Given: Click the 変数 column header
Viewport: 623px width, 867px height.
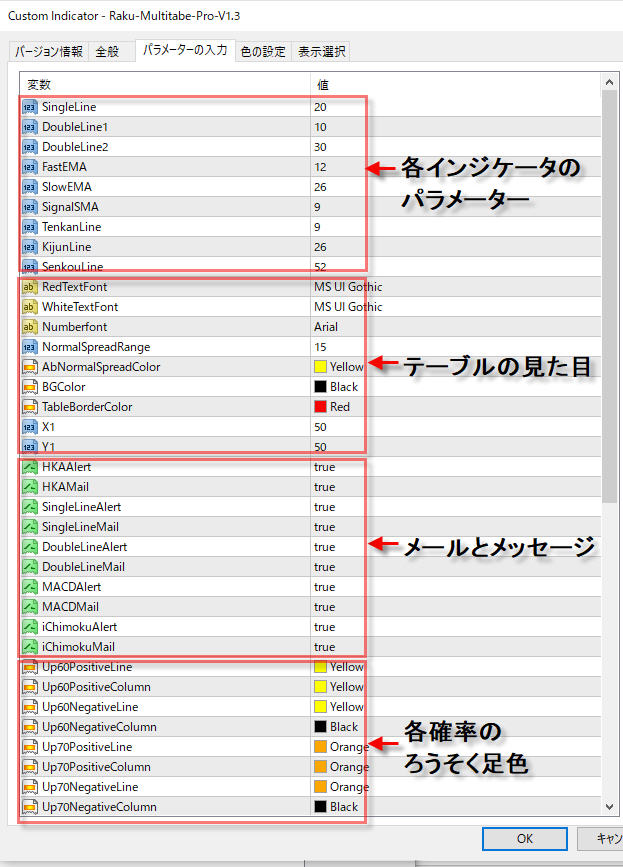Looking at the screenshot, I should (165, 85).
